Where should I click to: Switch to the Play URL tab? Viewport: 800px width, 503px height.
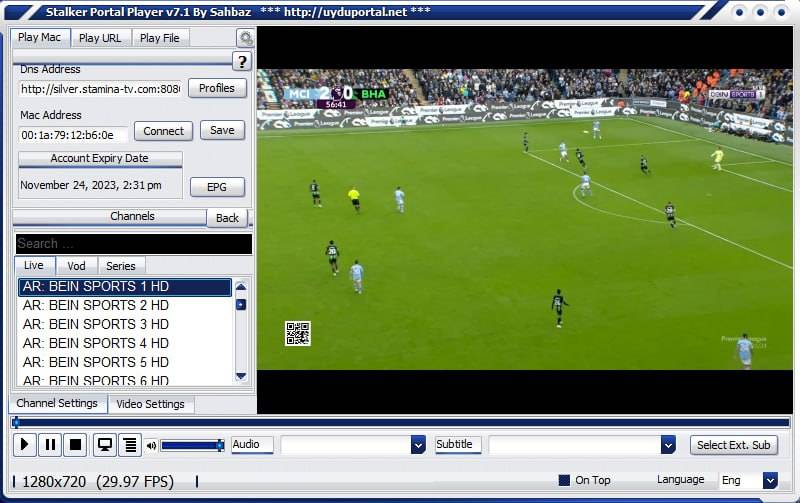100,38
